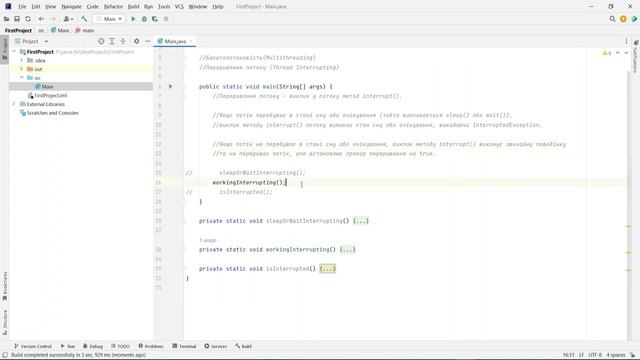Collapse the src folder
Screen dimensions: 640x360
pyautogui.click(x=22, y=78)
